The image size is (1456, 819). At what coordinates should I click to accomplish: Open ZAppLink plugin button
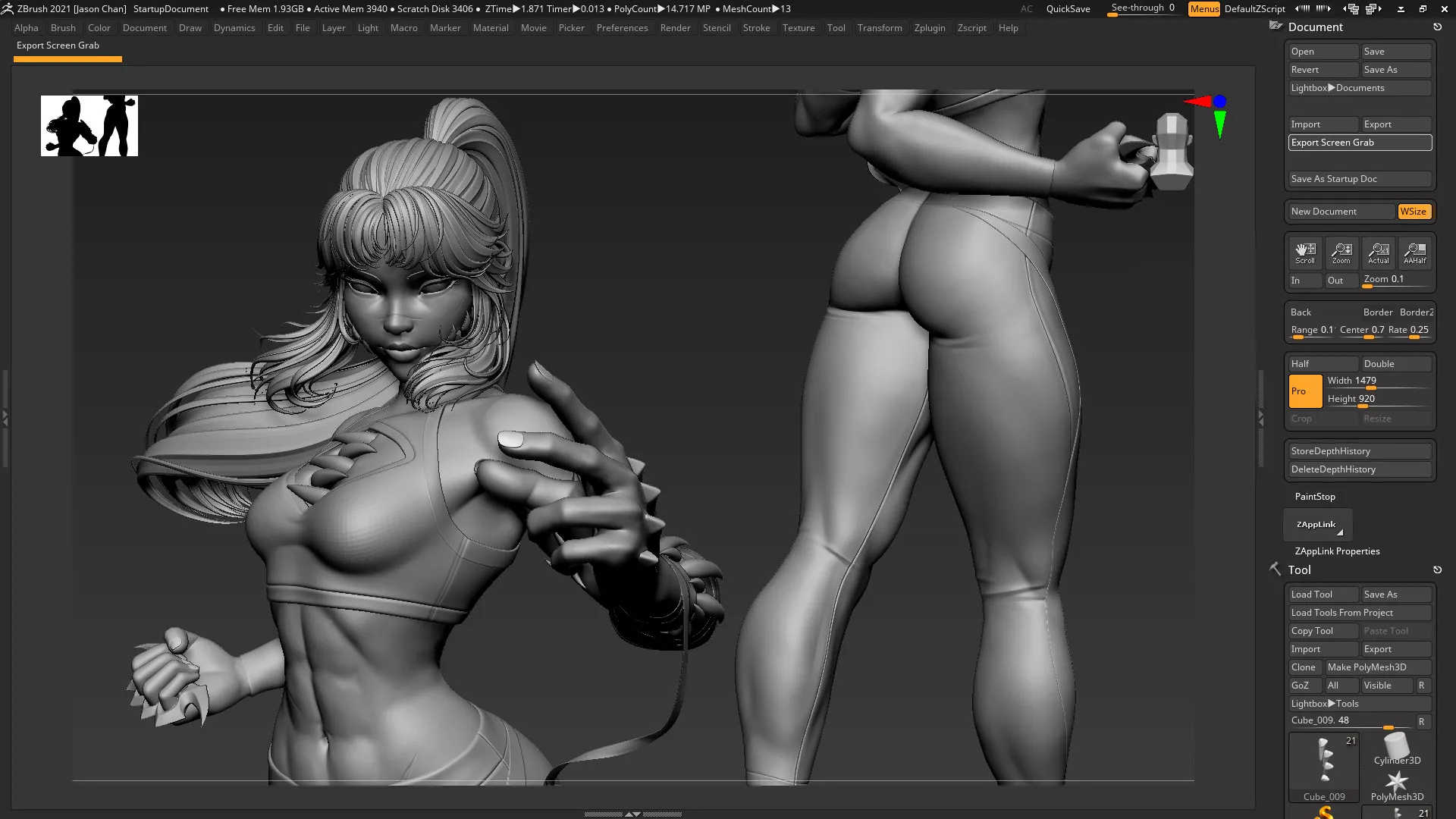[x=1317, y=525]
